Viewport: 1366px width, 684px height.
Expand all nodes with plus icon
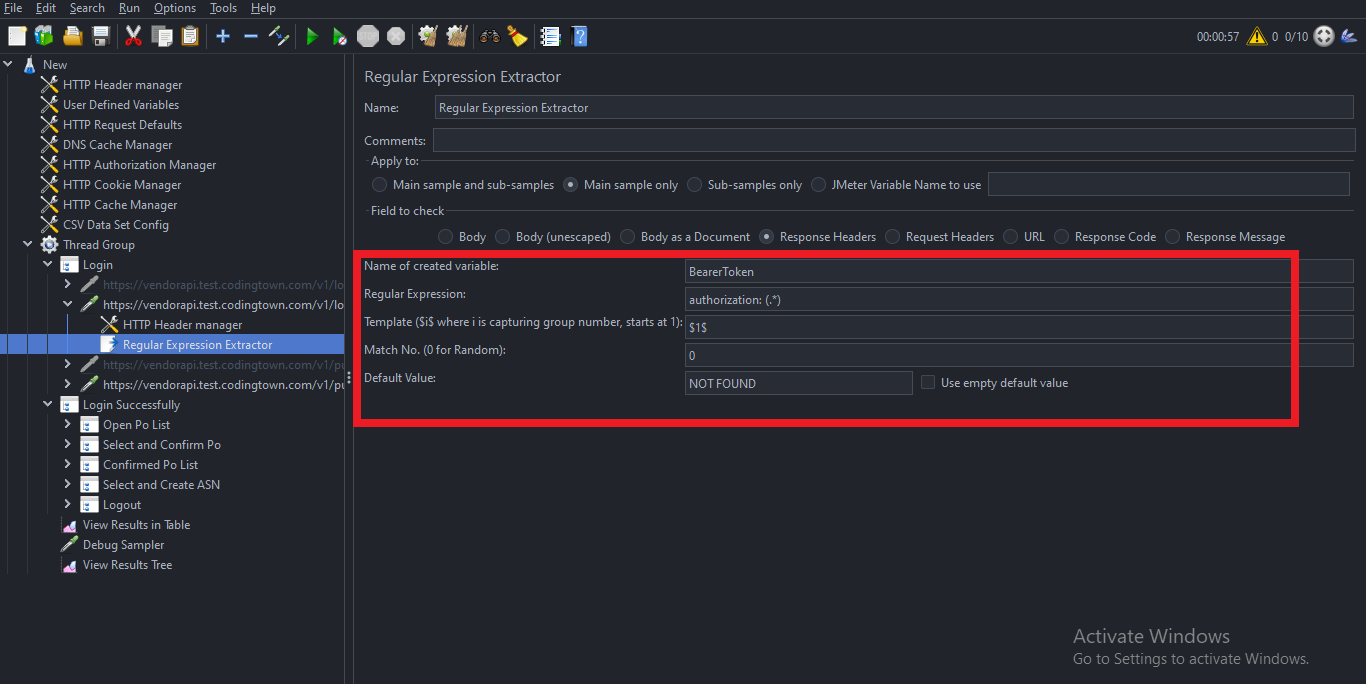222,36
